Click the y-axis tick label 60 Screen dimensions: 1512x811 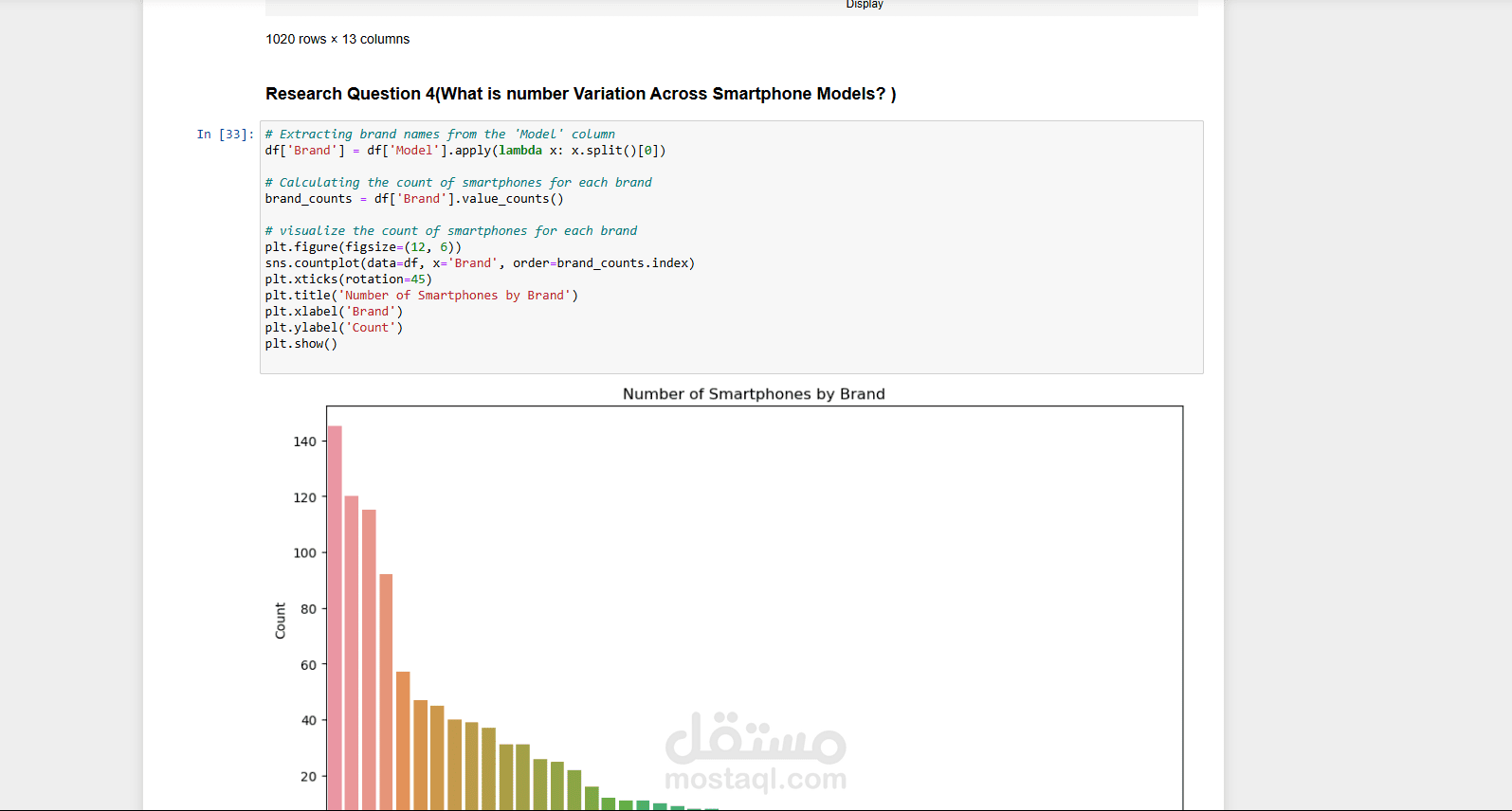point(308,665)
